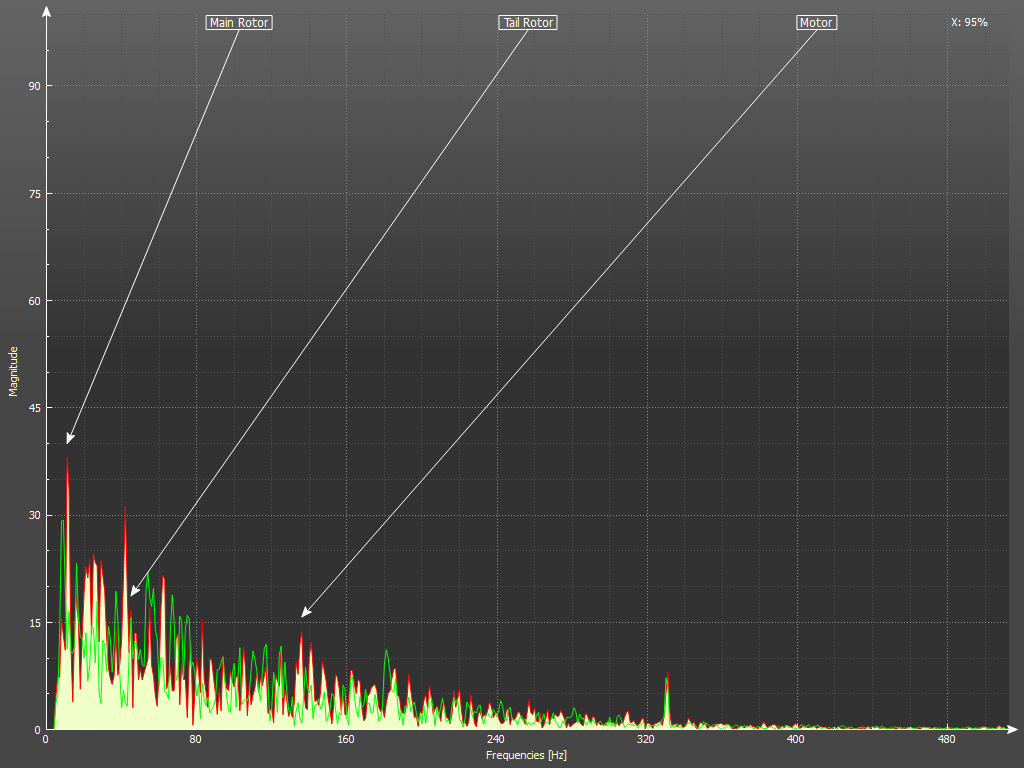The height and width of the screenshot is (768, 1024).
Task: Click the isolated spike near 330 Hz
Action: (667, 690)
